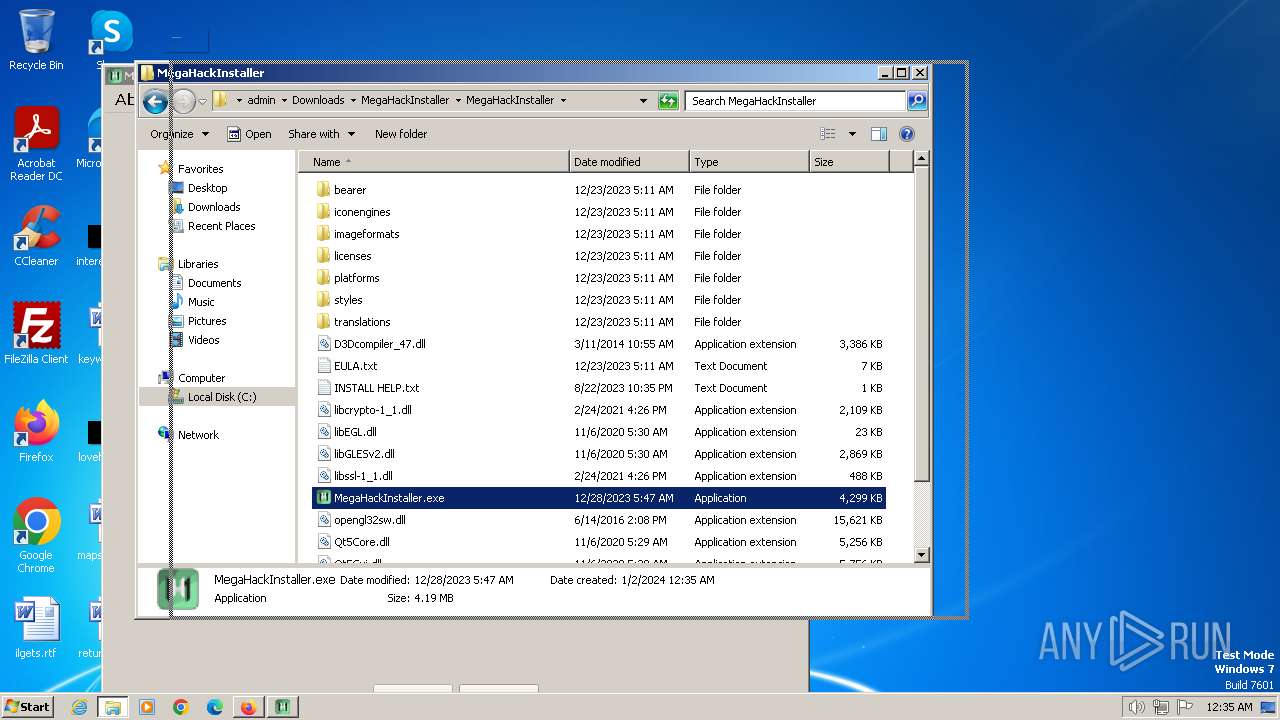Viewport: 1280px width, 720px height.
Task: Select Recent Places in Favorites
Action: coord(221,226)
